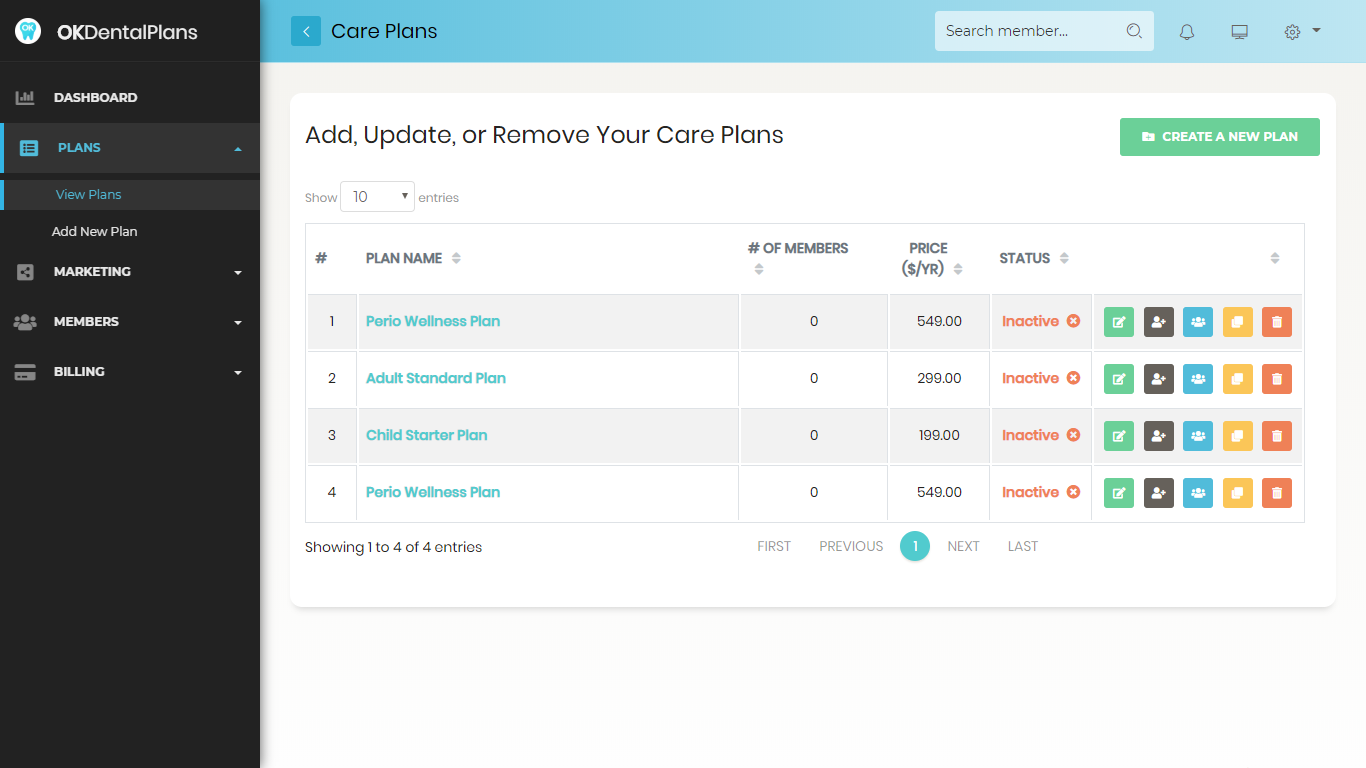Open the settings gear menu

(1302, 32)
